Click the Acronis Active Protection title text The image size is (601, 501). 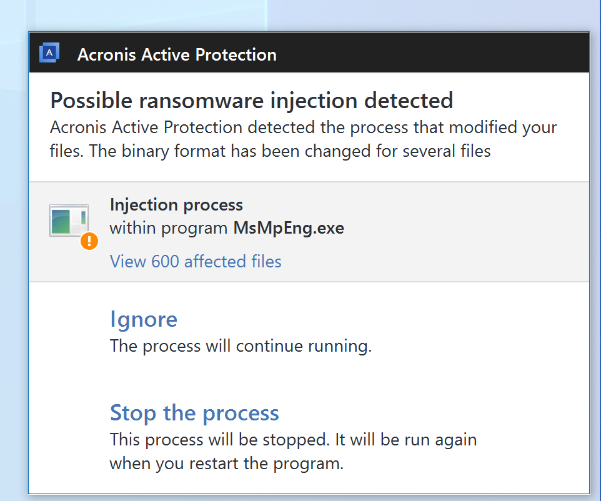click(x=177, y=54)
